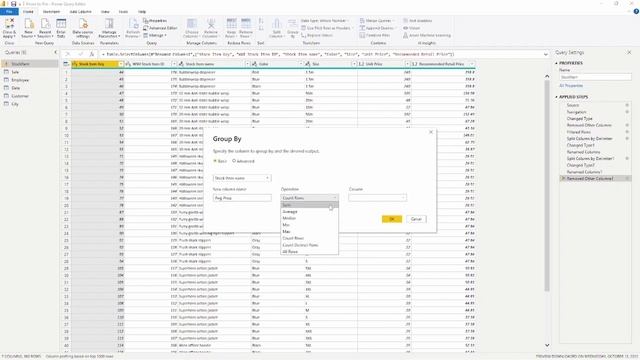Collapse the Queries pane
Image resolution: width=640 pixels, height=360 pixels.
tap(56, 52)
